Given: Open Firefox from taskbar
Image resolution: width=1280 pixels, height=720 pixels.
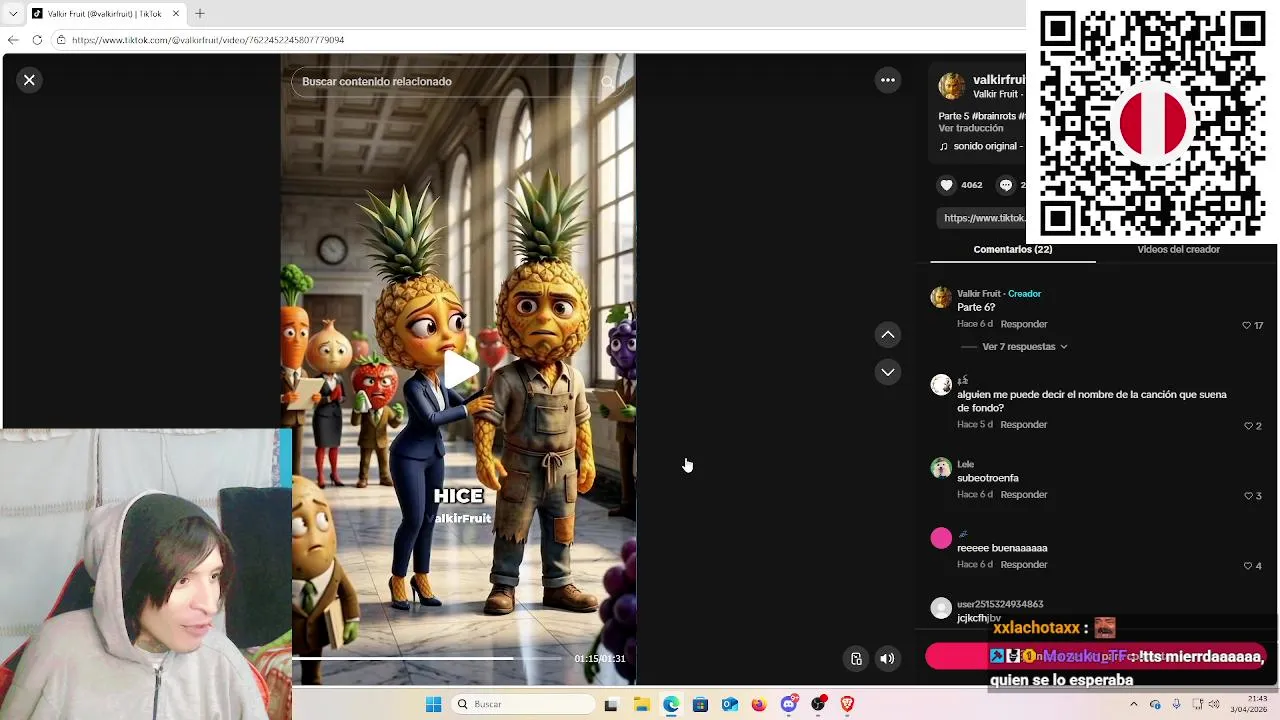Looking at the screenshot, I should tap(759, 705).
